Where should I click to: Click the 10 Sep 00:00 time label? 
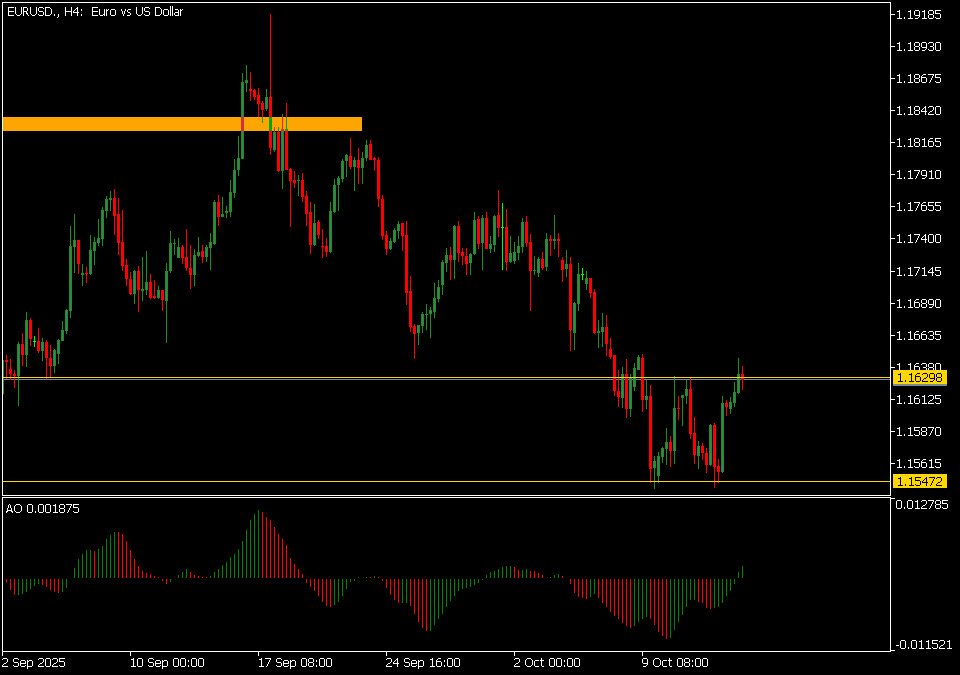(167, 662)
